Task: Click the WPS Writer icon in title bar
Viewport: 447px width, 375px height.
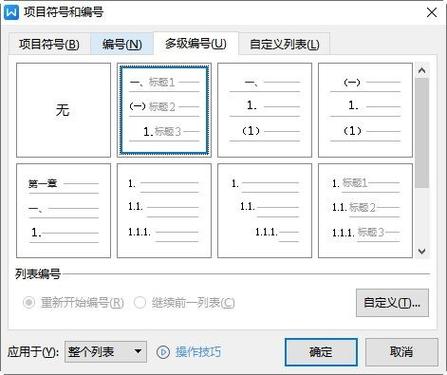Action: (x=11, y=13)
